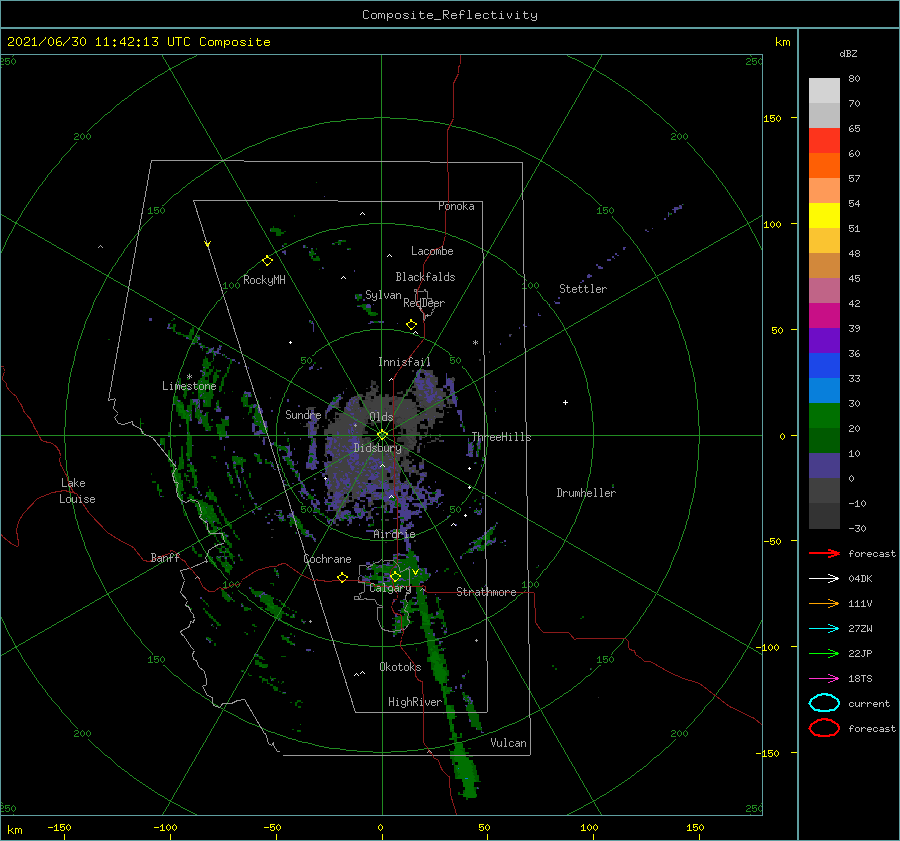Click the Cochrane city label
The height and width of the screenshot is (841, 900).
pyautogui.click(x=327, y=559)
